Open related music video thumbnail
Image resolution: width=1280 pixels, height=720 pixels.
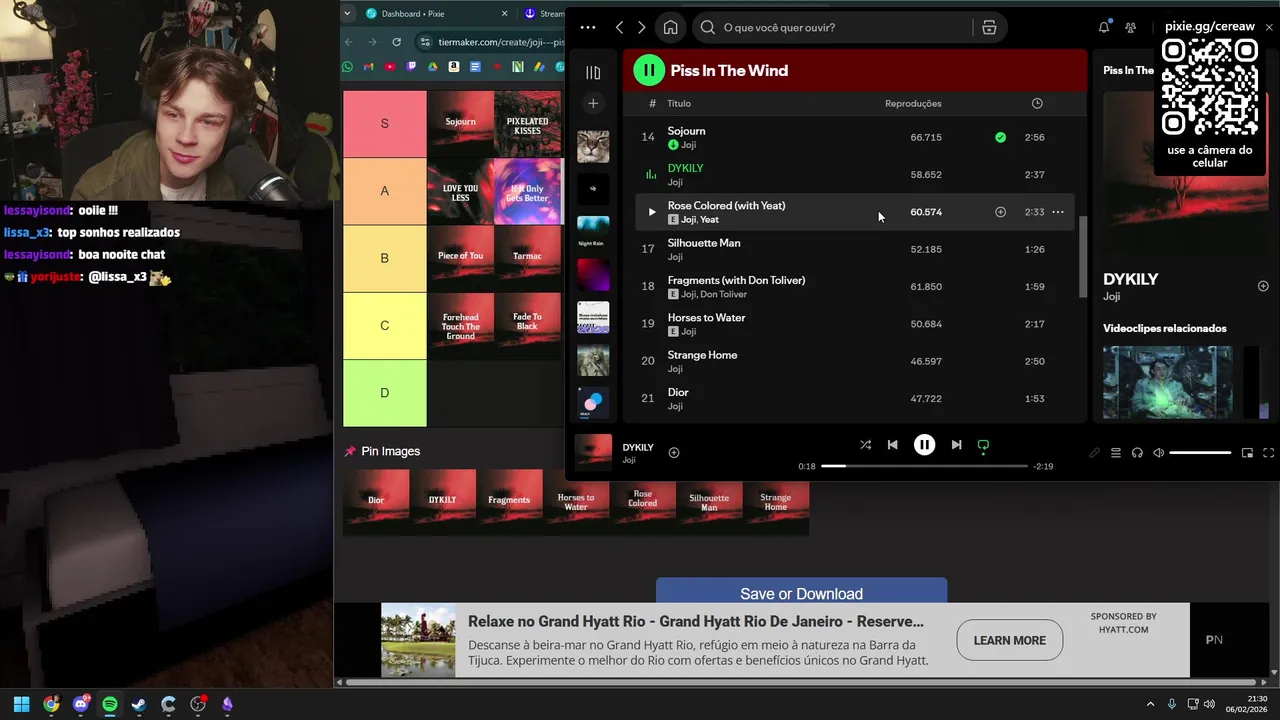[1167, 382]
